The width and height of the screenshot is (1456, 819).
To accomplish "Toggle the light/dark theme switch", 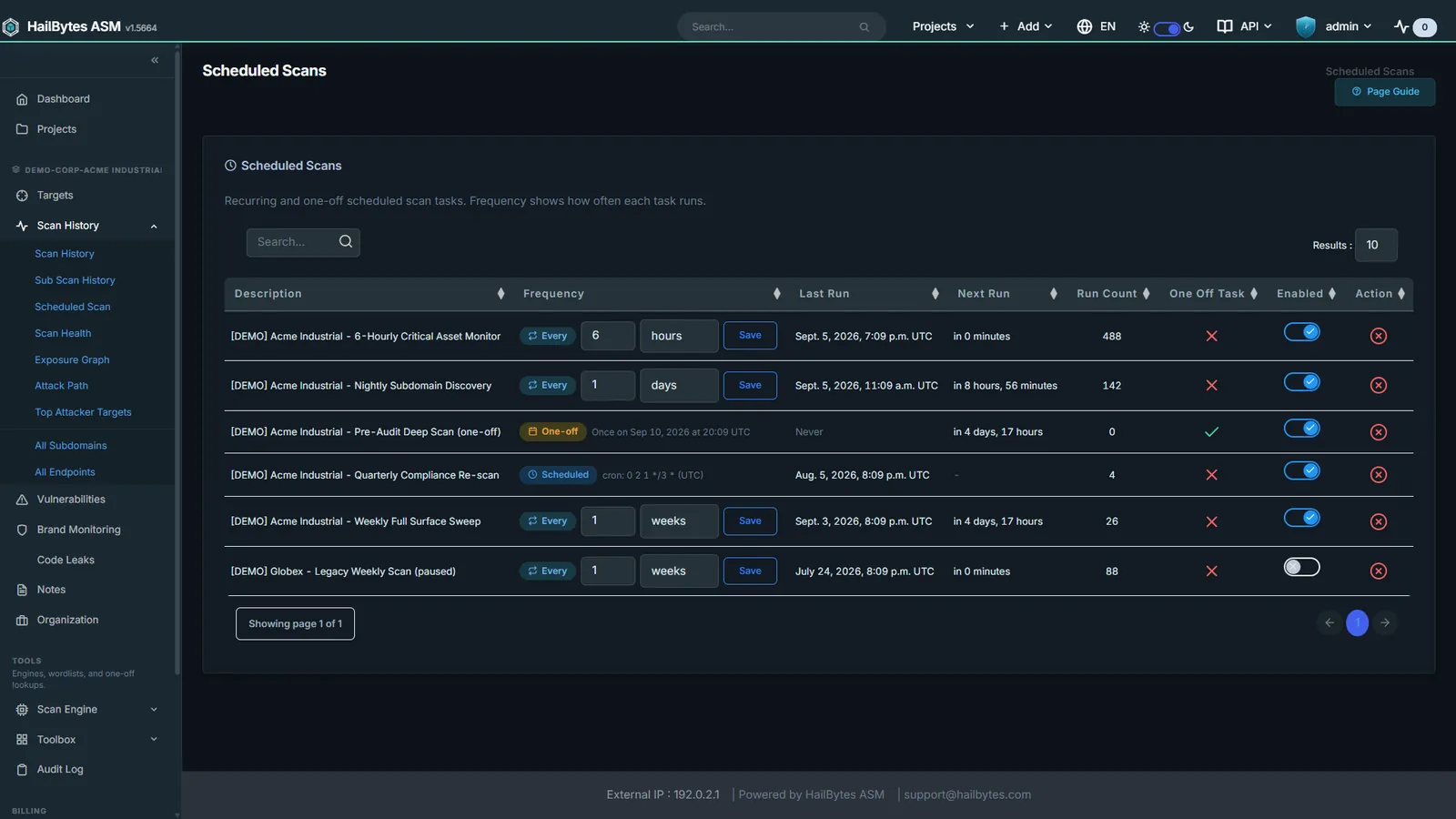I will pyautogui.click(x=1167, y=28).
